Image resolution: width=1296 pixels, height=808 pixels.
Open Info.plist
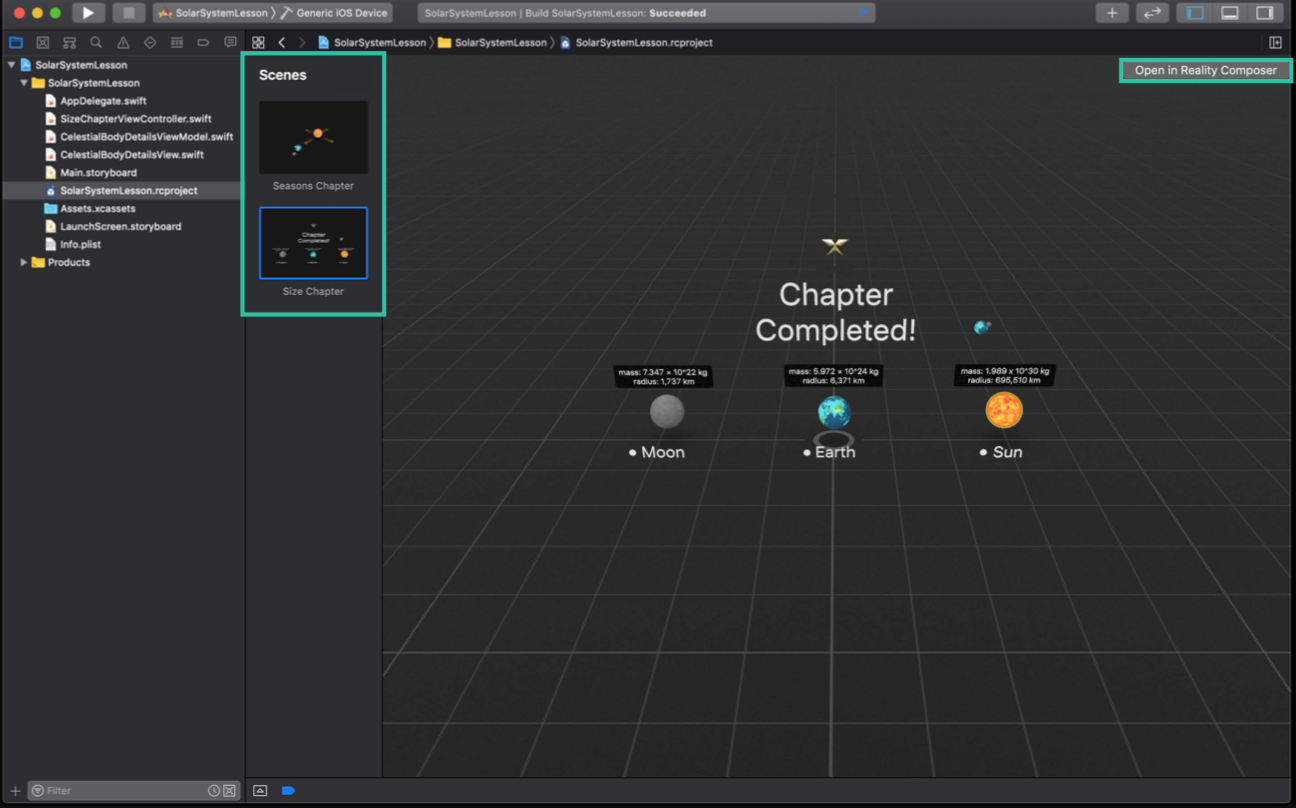point(80,245)
